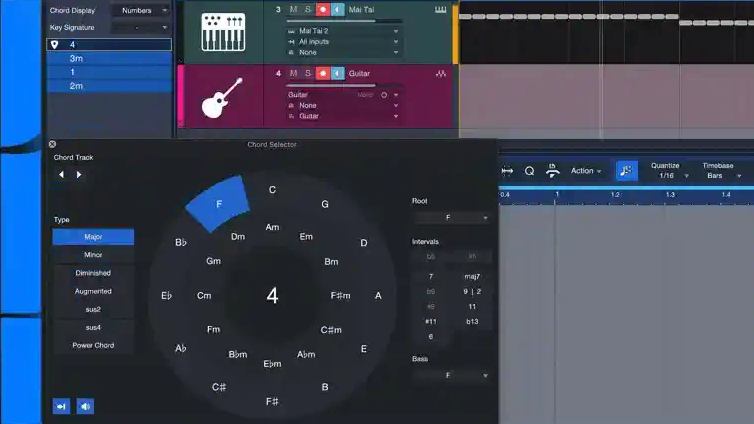Solo the Guitar track

pyautogui.click(x=308, y=73)
